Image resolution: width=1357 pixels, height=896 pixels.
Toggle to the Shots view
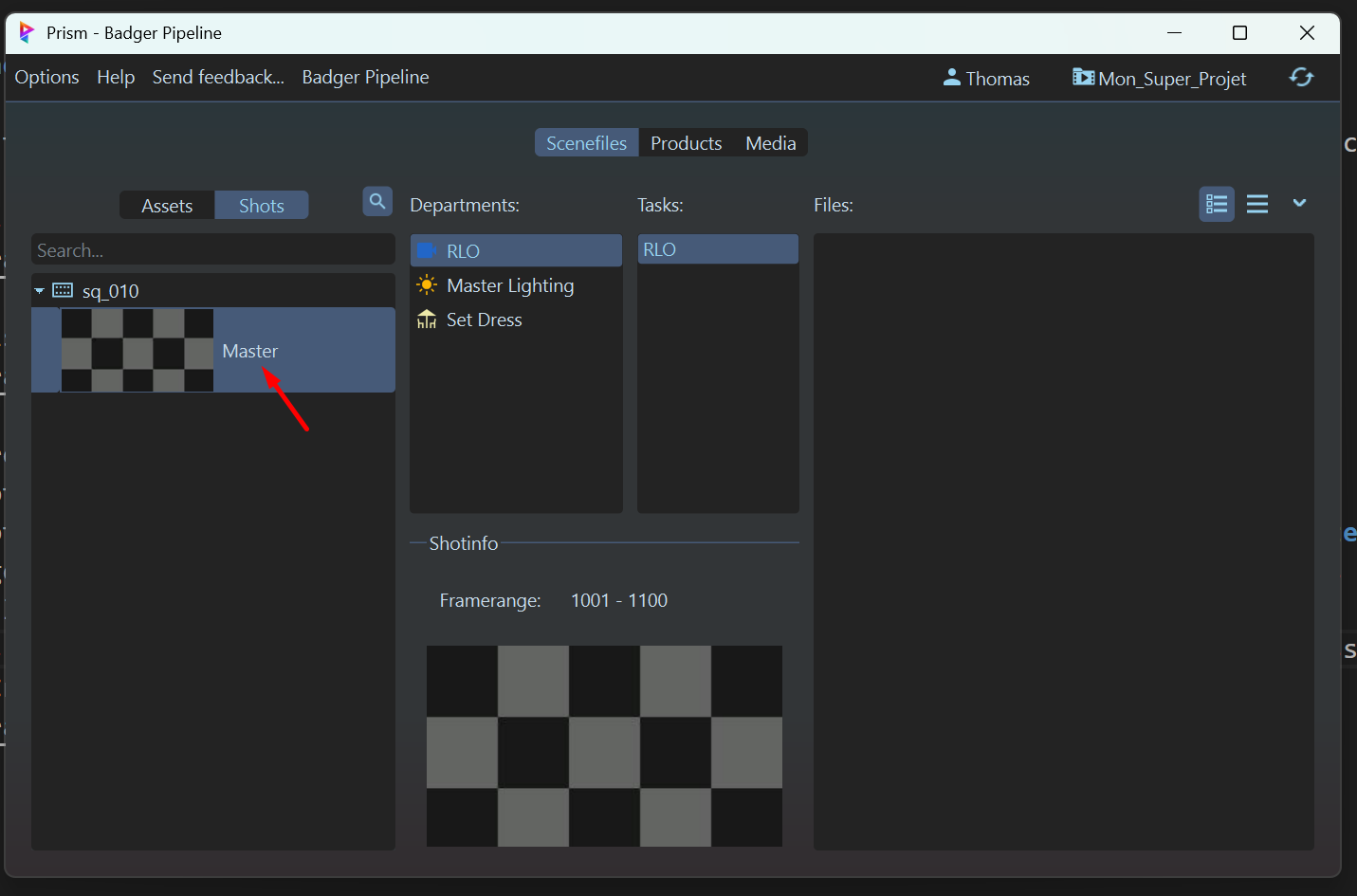(261, 206)
